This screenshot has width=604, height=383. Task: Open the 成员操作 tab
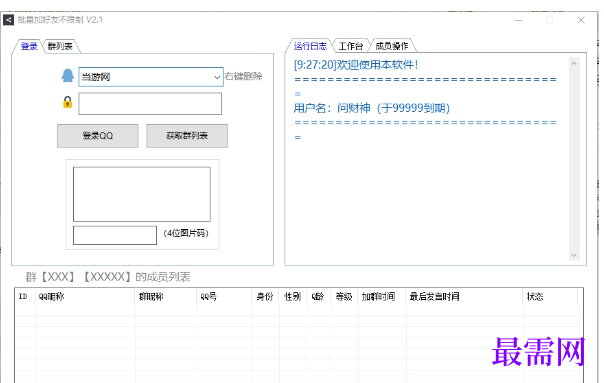point(392,46)
